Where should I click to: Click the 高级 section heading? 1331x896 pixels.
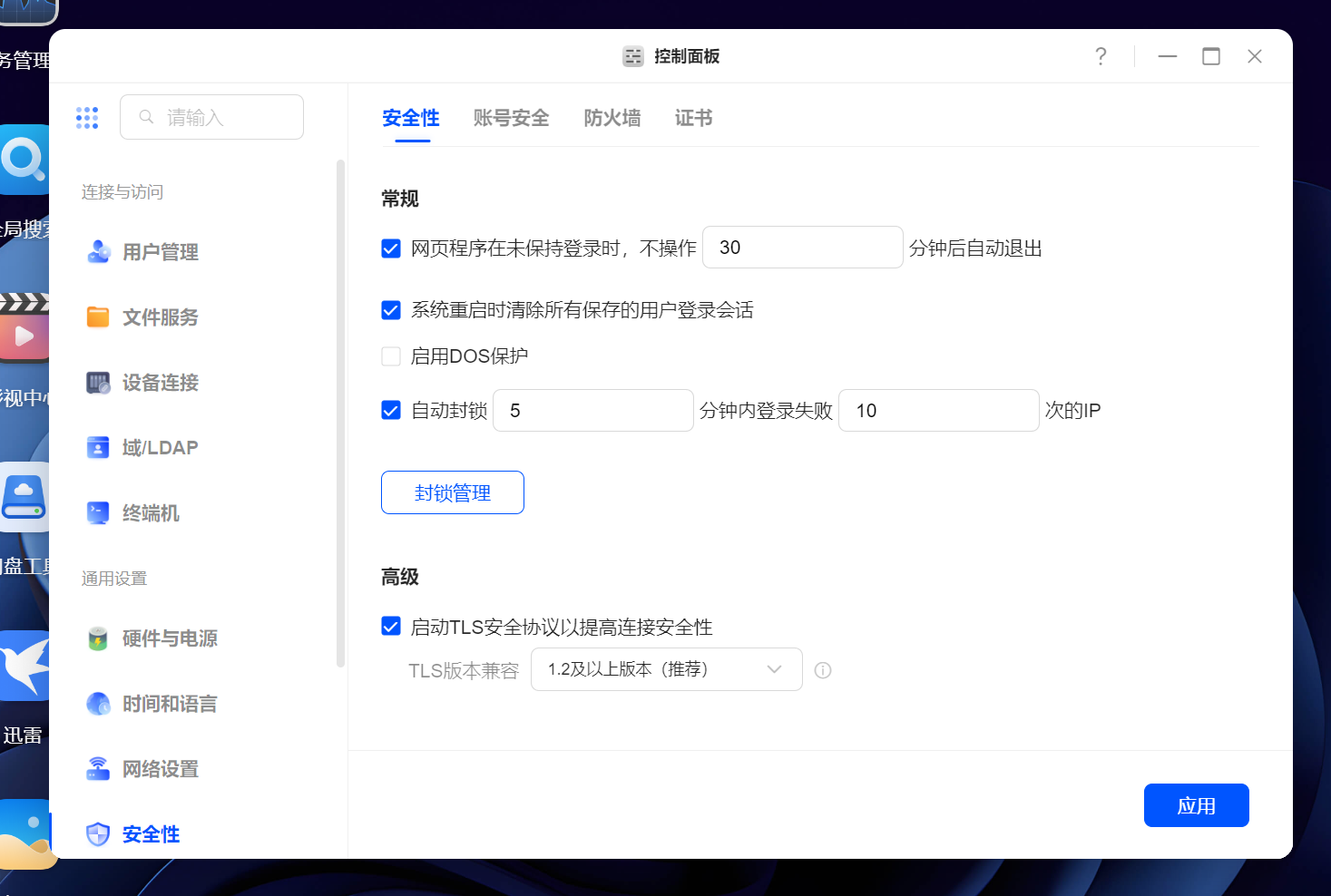(x=400, y=577)
